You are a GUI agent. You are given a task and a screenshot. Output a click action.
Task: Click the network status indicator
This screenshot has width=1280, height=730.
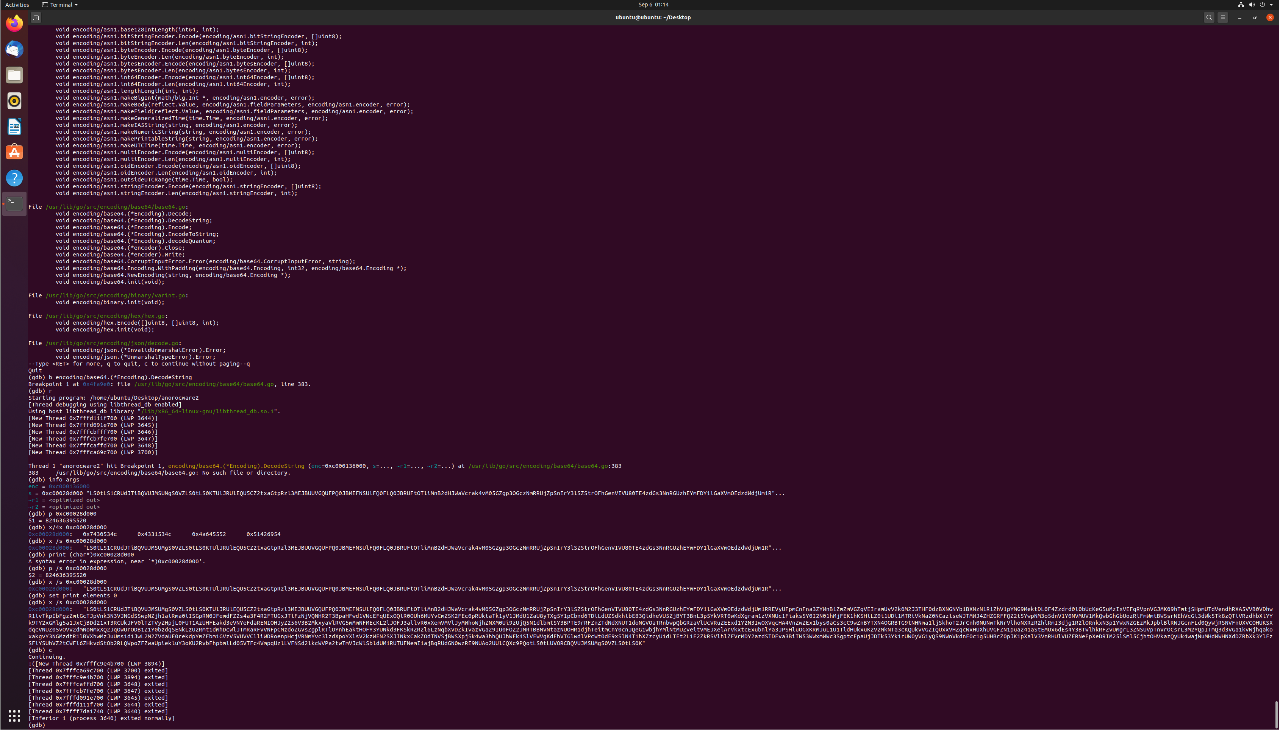pos(1240,4)
